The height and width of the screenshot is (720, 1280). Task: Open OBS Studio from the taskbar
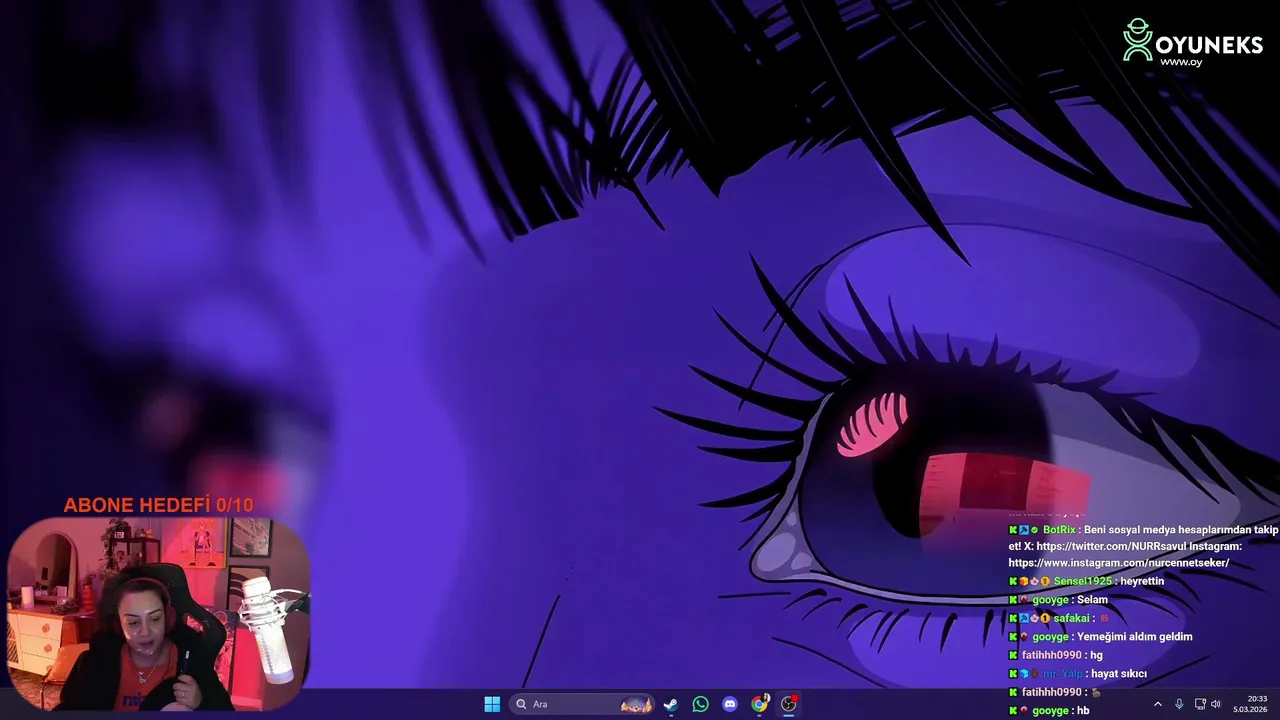coord(789,704)
